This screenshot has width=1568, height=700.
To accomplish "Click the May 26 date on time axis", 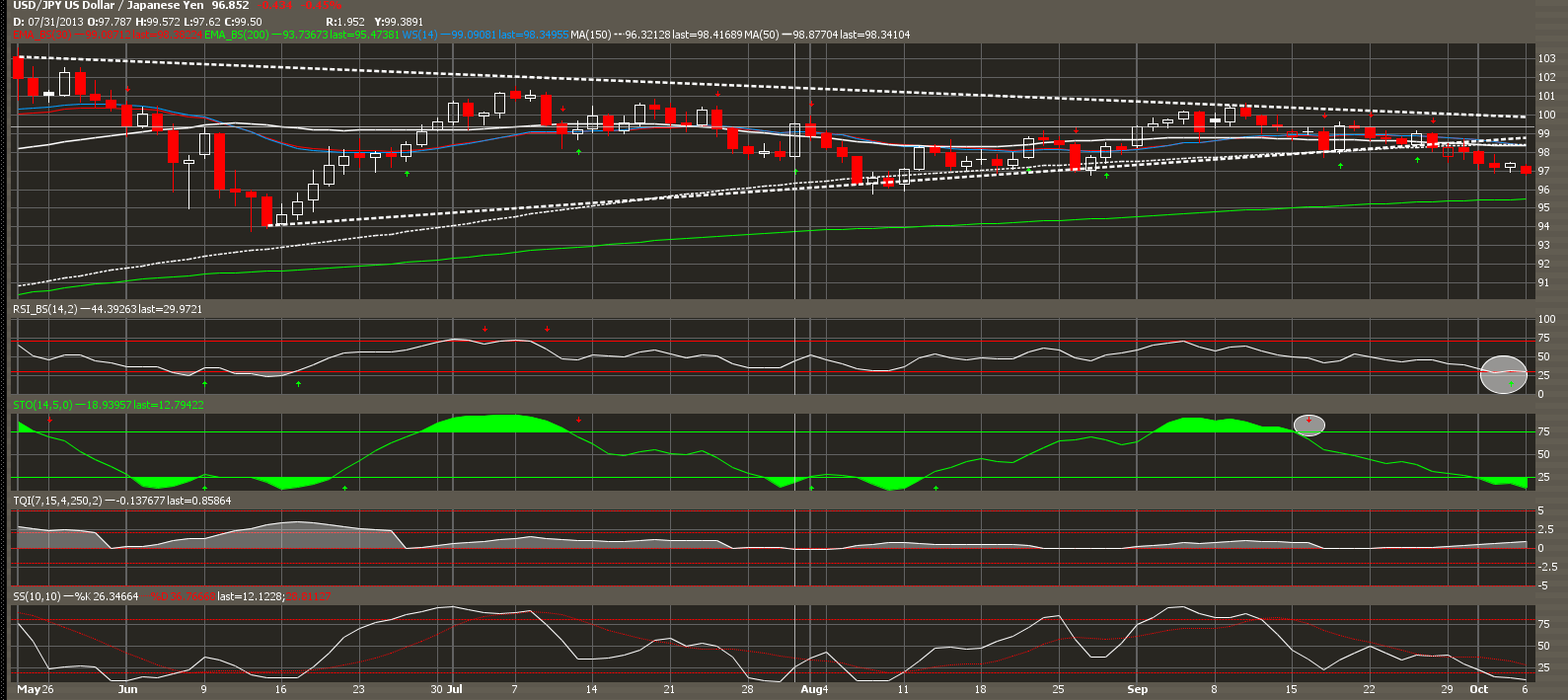I will 36,689.
